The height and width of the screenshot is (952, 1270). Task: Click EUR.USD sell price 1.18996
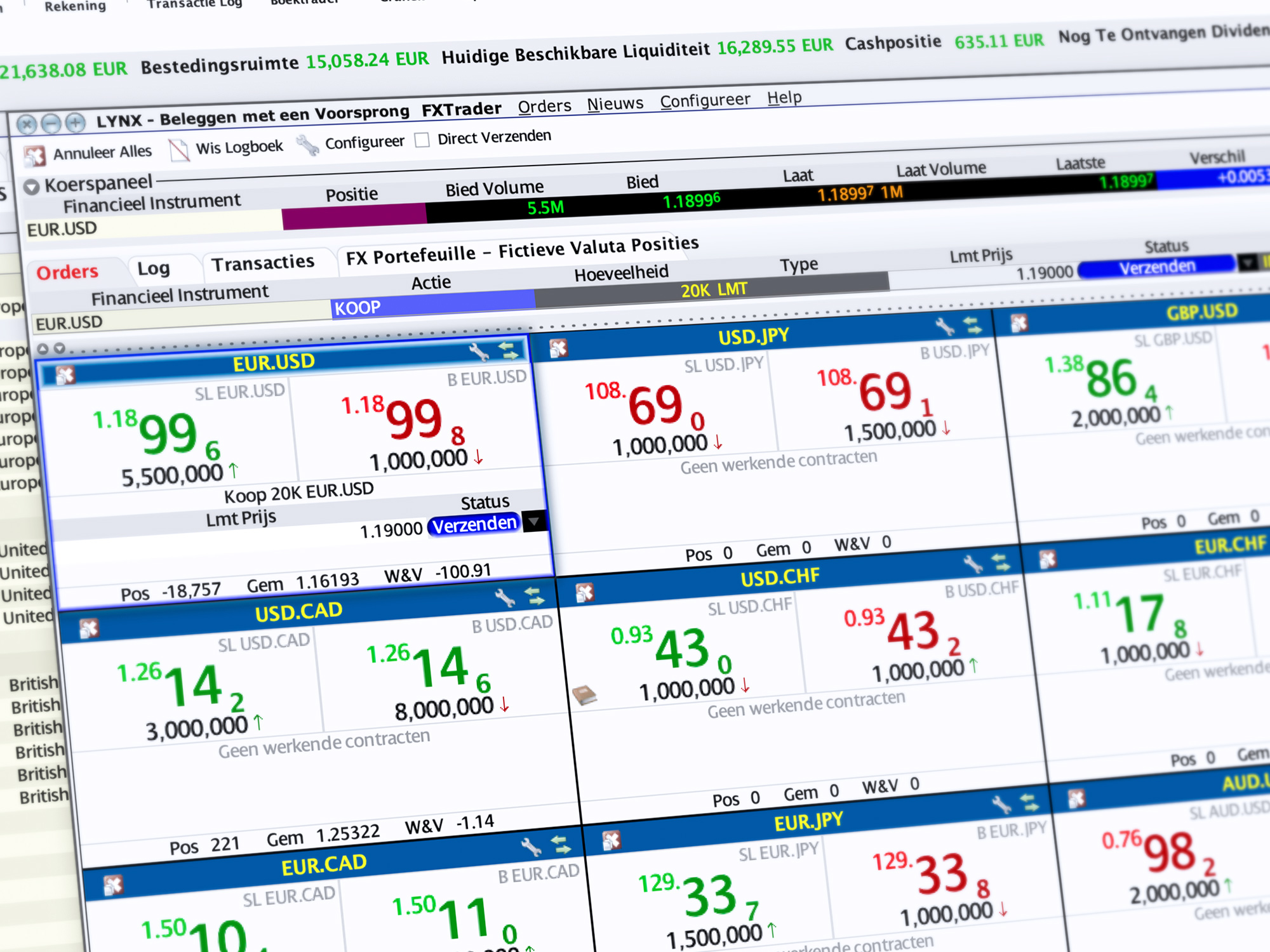click(x=156, y=434)
